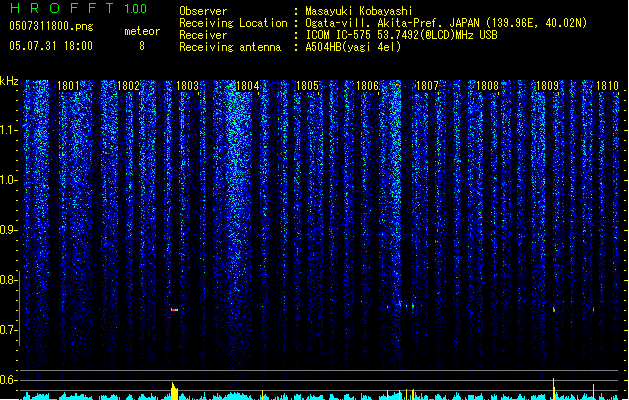Click the 0.8 kHz axis label

tap(8, 280)
